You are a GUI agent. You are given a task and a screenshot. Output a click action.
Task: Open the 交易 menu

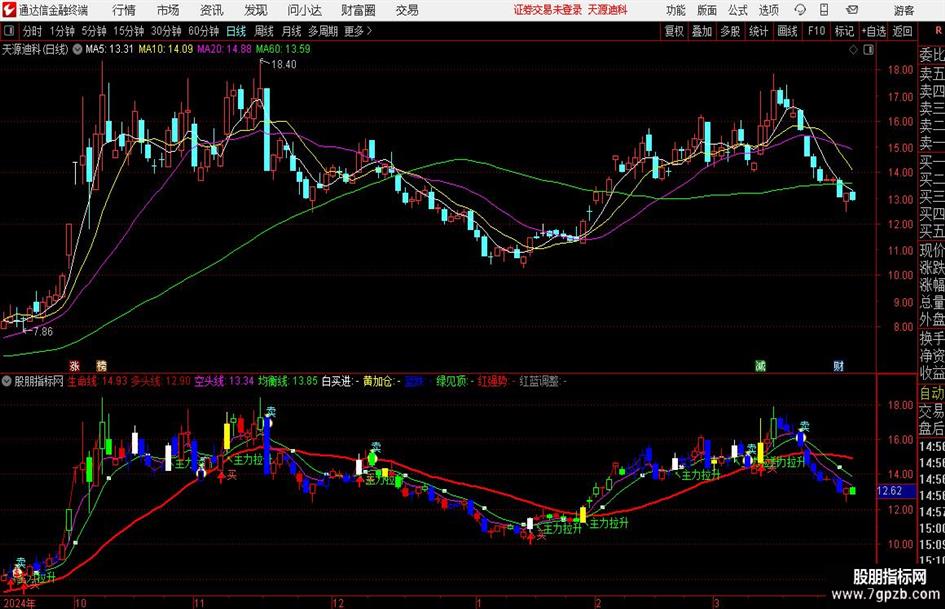point(407,10)
